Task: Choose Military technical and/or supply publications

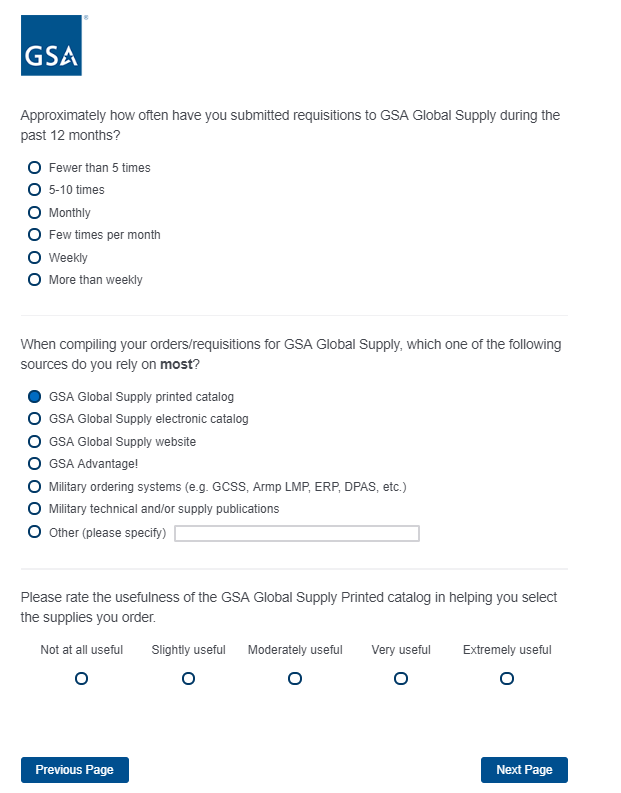Action: pyautogui.click(x=35, y=509)
